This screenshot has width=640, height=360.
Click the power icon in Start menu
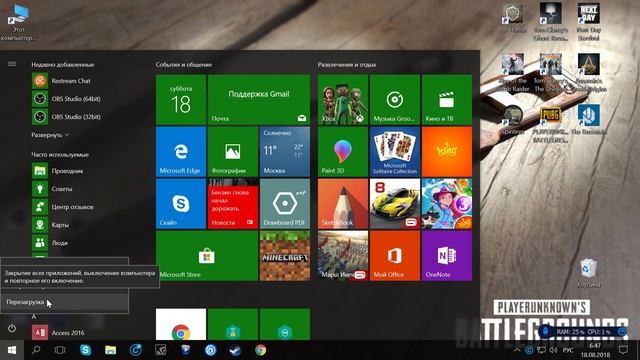(12, 328)
